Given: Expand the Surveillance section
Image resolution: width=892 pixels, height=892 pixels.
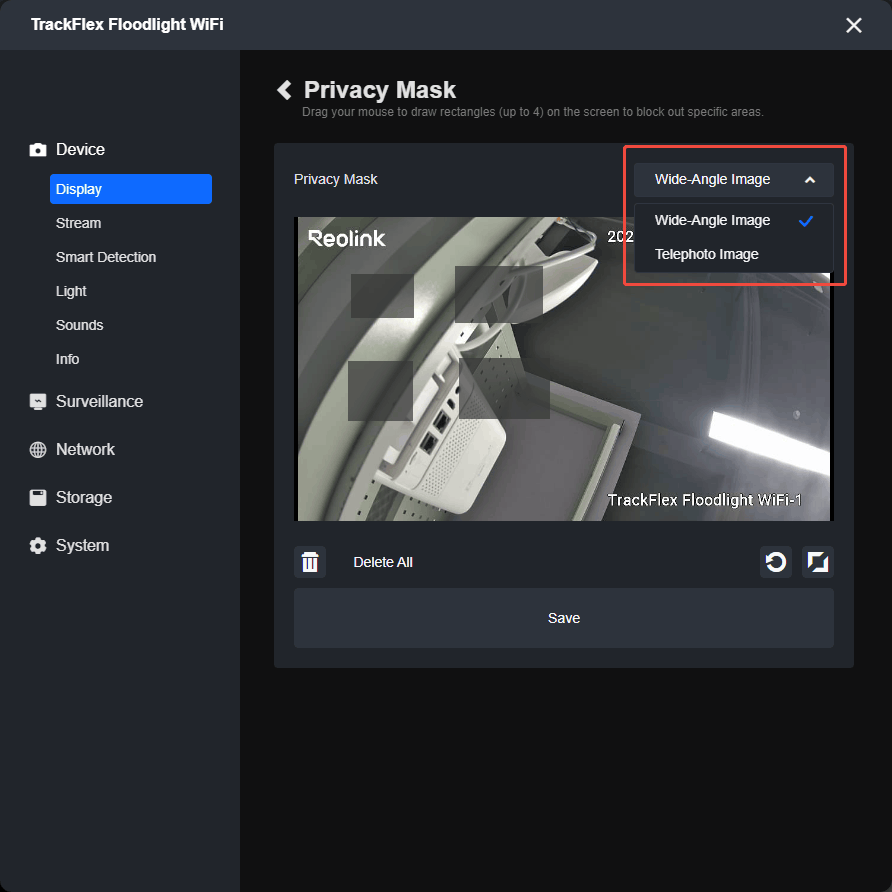Looking at the screenshot, I should pos(100,402).
